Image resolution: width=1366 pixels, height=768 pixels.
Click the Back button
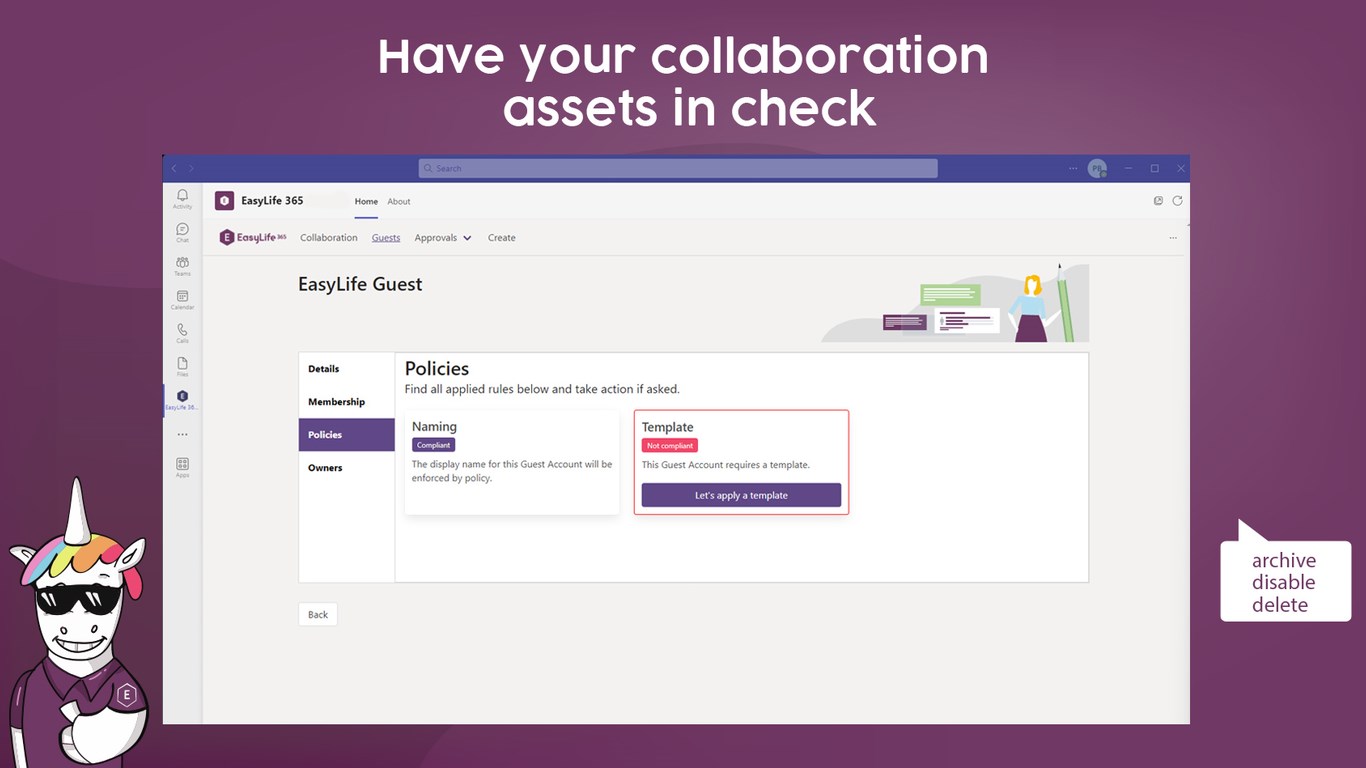[318, 614]
